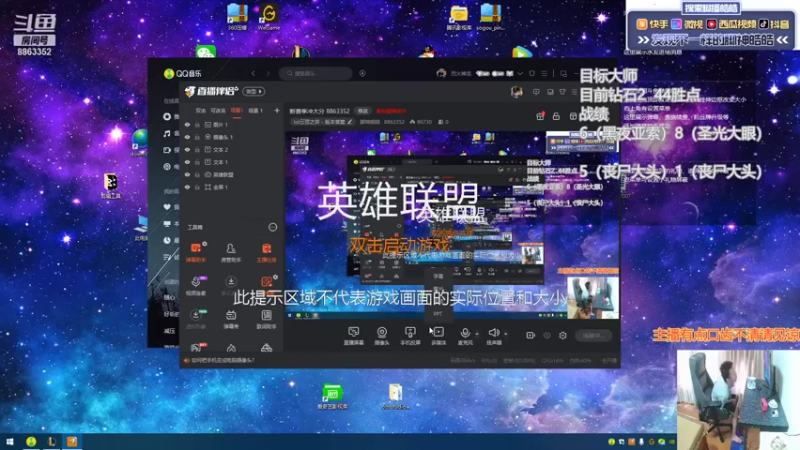Toggle lock on 全屏 1 source
This screenshot has height=450, width=800.
pyautogui.click(x=197, y=187)
